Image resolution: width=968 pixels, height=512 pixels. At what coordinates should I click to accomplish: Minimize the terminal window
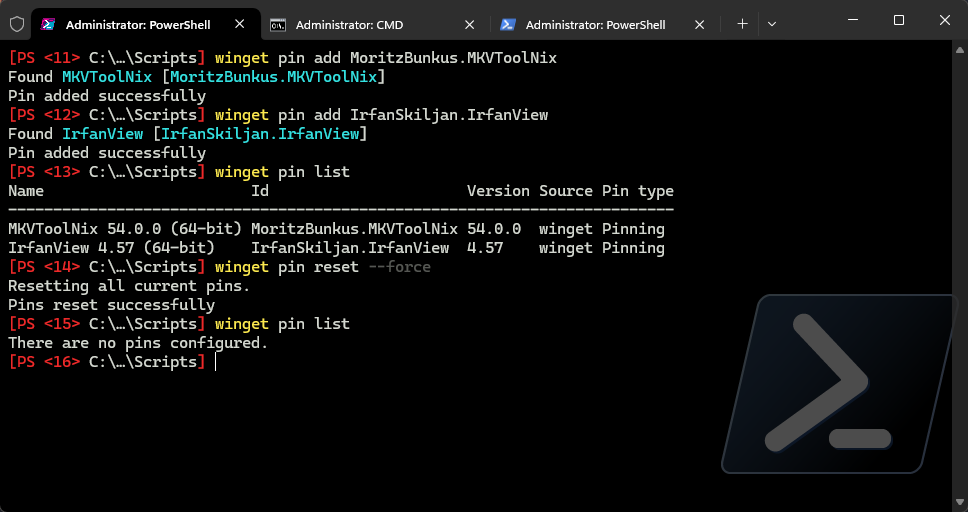853,20
